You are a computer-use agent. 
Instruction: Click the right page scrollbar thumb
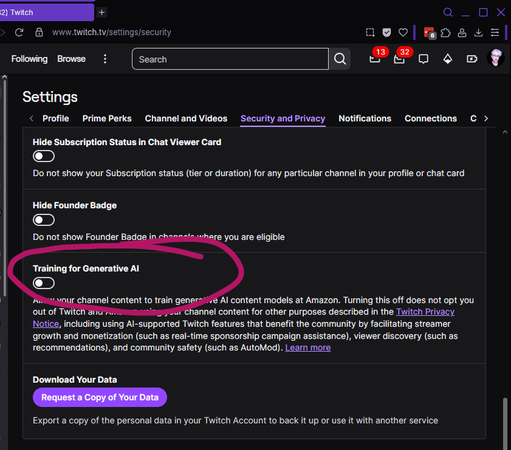point(505,423)
